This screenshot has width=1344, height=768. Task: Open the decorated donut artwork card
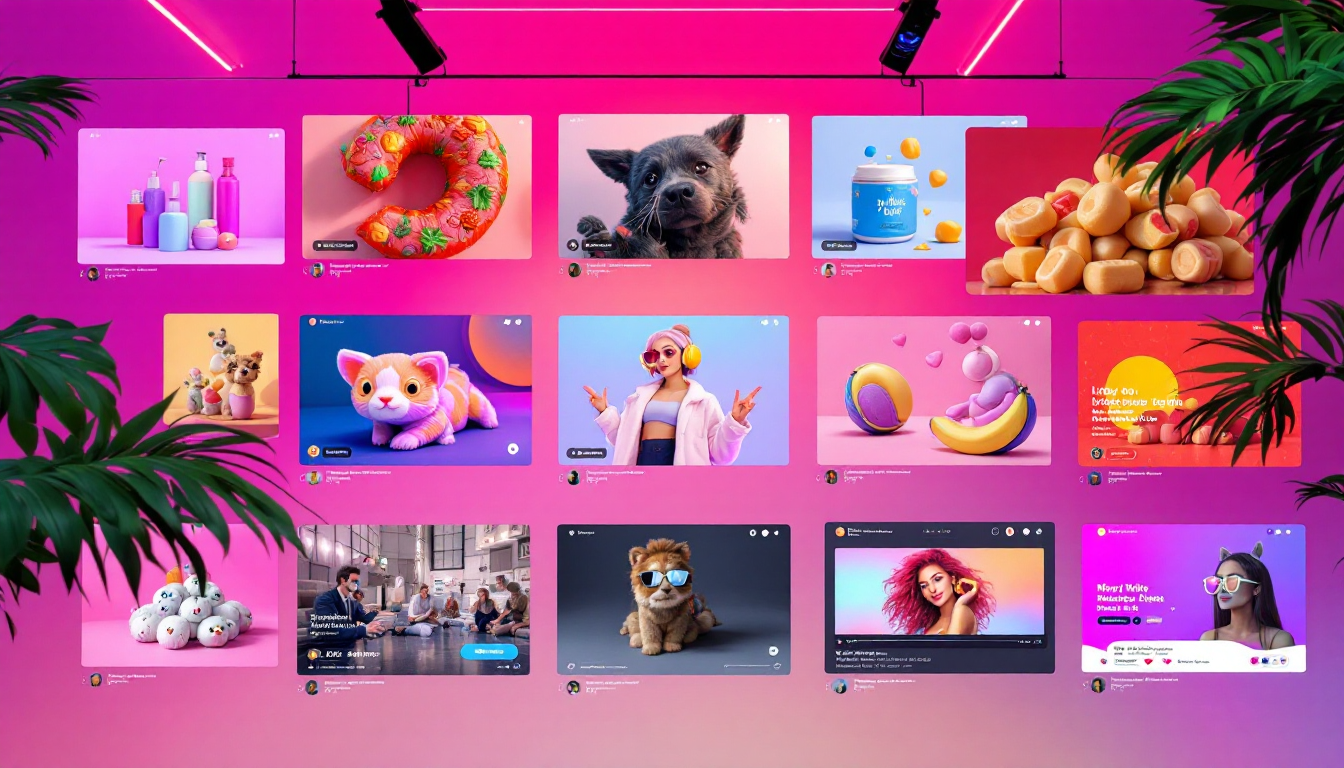(416, 187)
